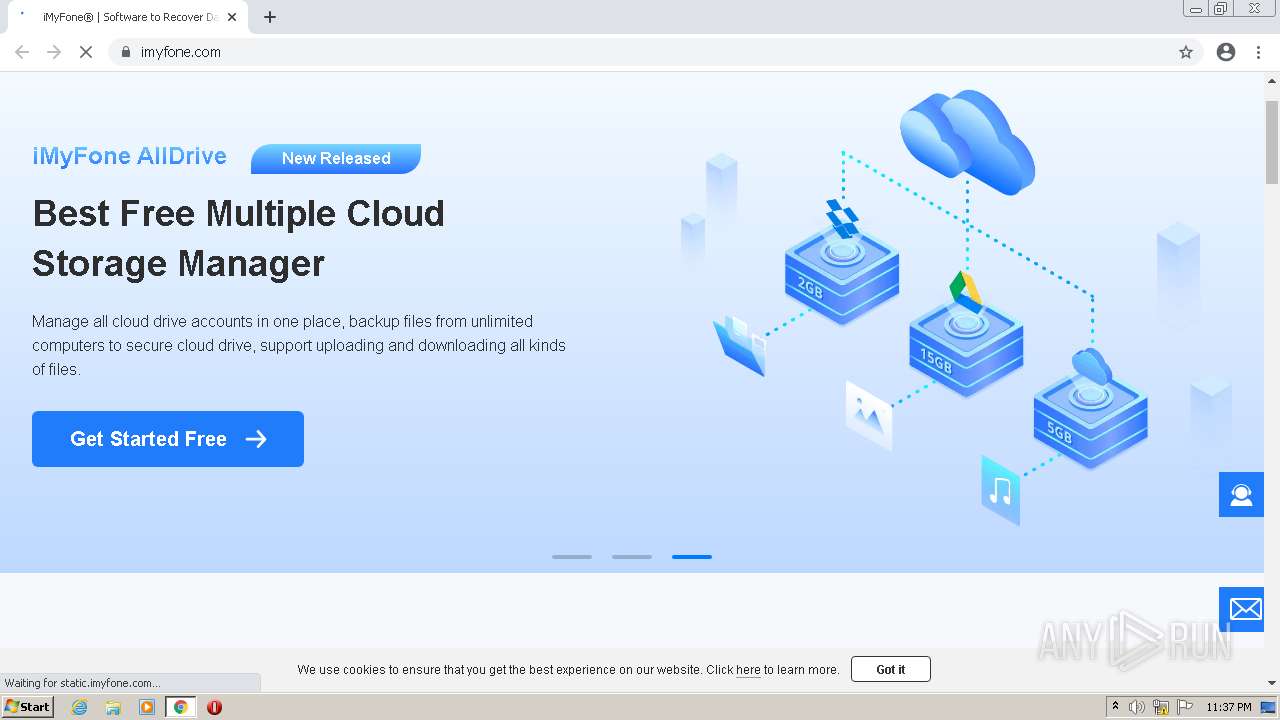This screenshot has width=1280, height=720.
Task: Open email contact envelope widget
Action: point(1244,609)
